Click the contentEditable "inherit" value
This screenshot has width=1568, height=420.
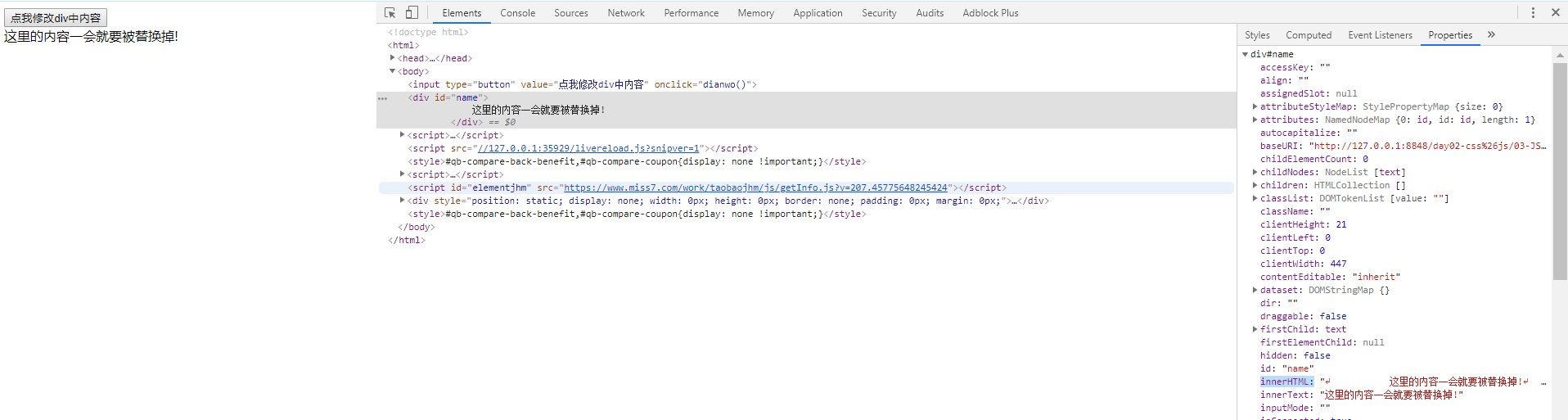point(1376,277)
